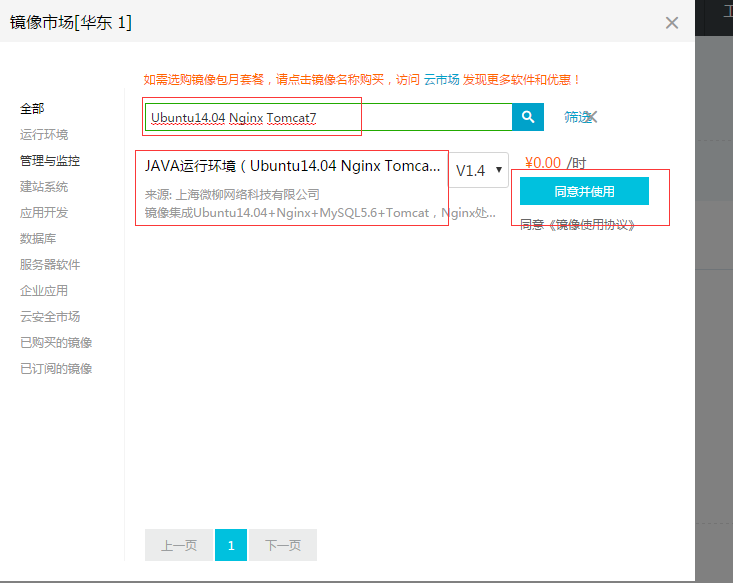Open the 筛选 filter link
The height and width of the screenshot is (583, 733).
(580, 117)
